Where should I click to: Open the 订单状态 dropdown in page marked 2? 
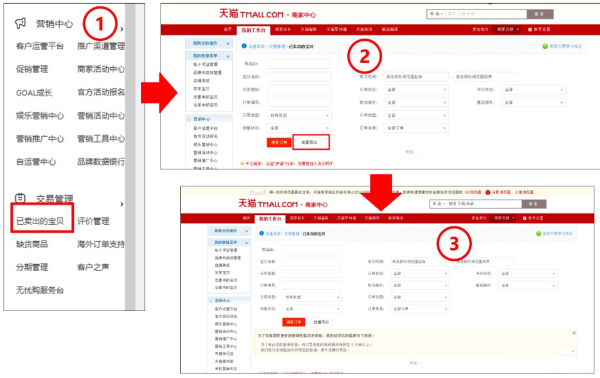tap(417, 90)
